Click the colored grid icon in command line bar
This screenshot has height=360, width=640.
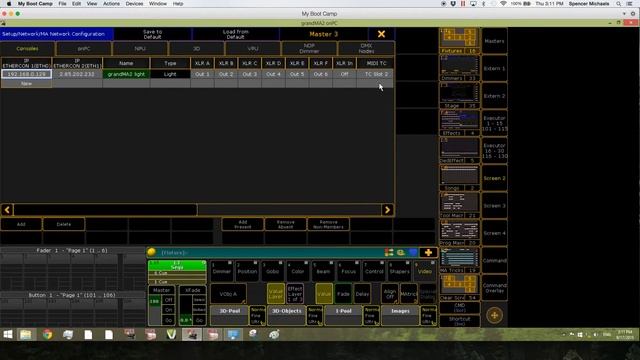coord(389,253)
